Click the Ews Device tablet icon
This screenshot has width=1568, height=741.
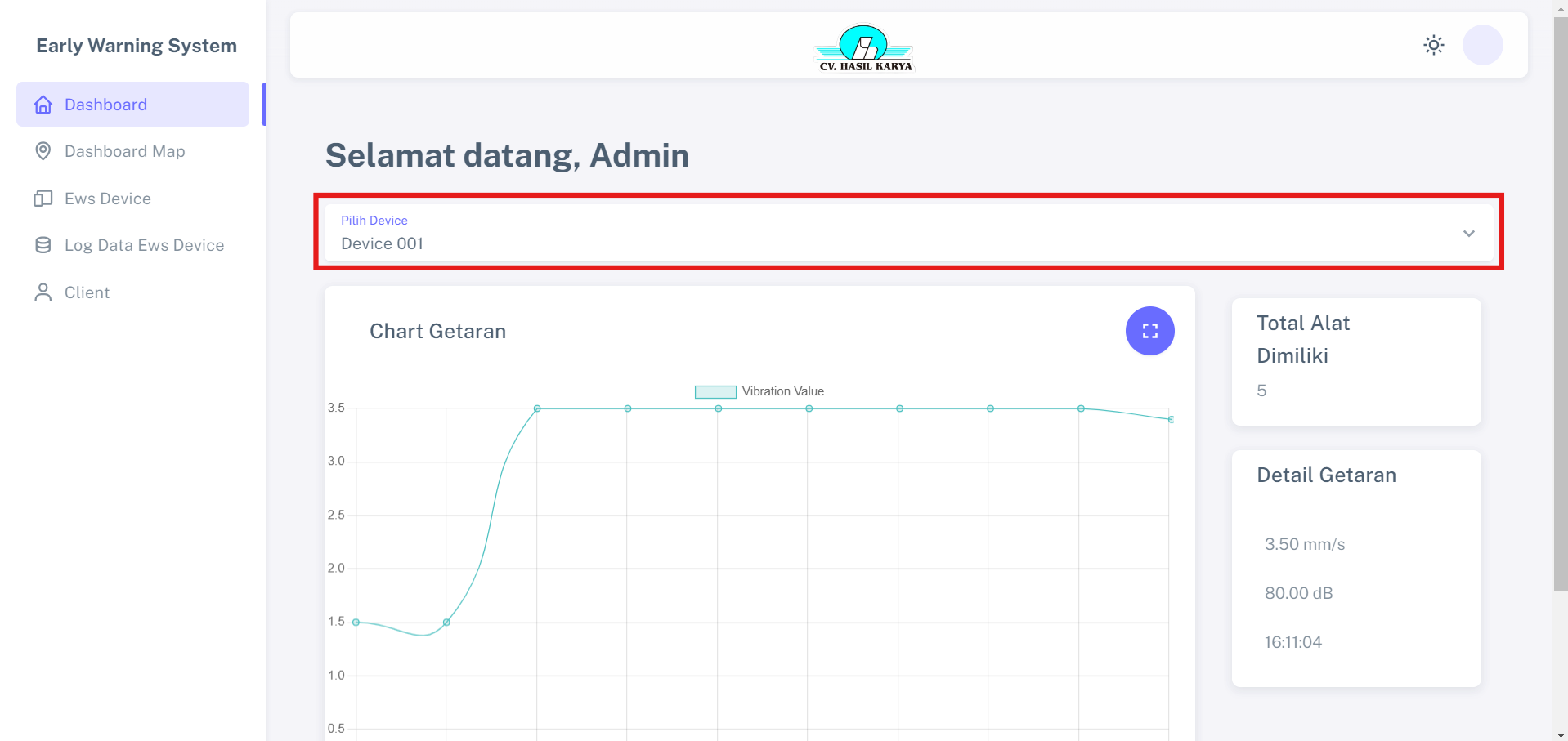click(x=43, y=199)
